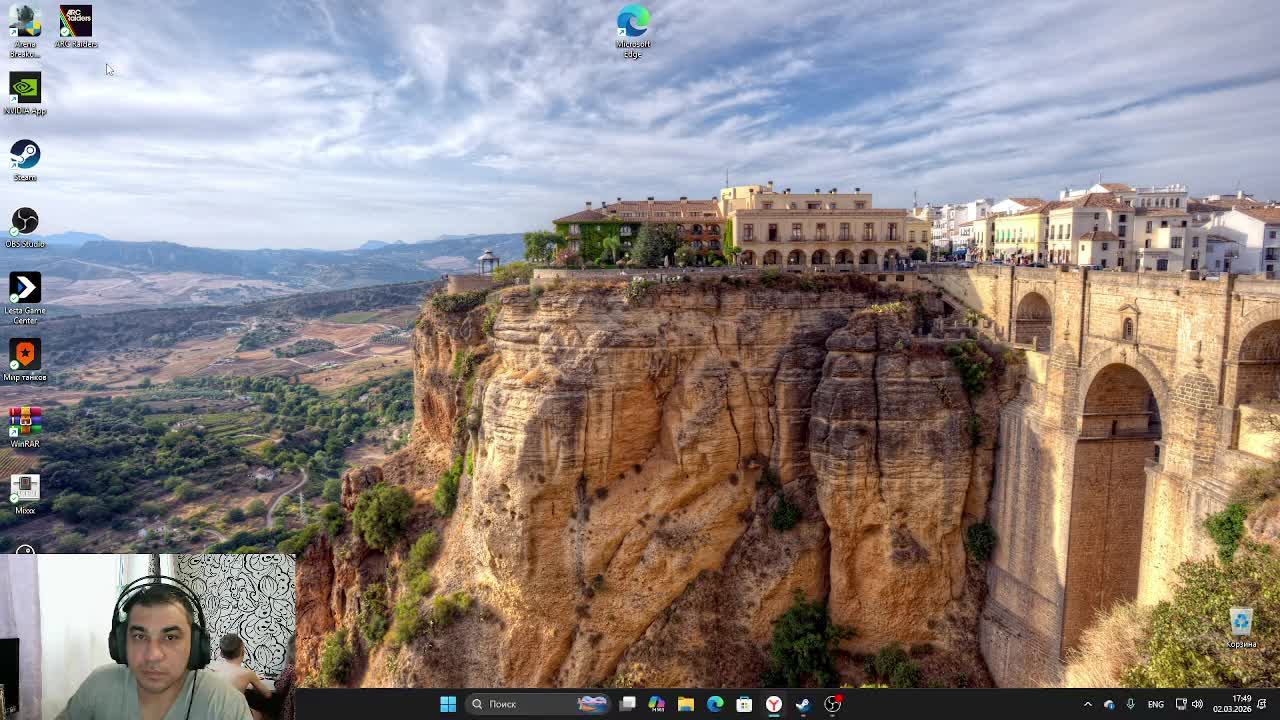Expand the hidden system tray icons
Image resolution: width=1280 pixels, height=720 pixels.
[x=1088, y=704]
